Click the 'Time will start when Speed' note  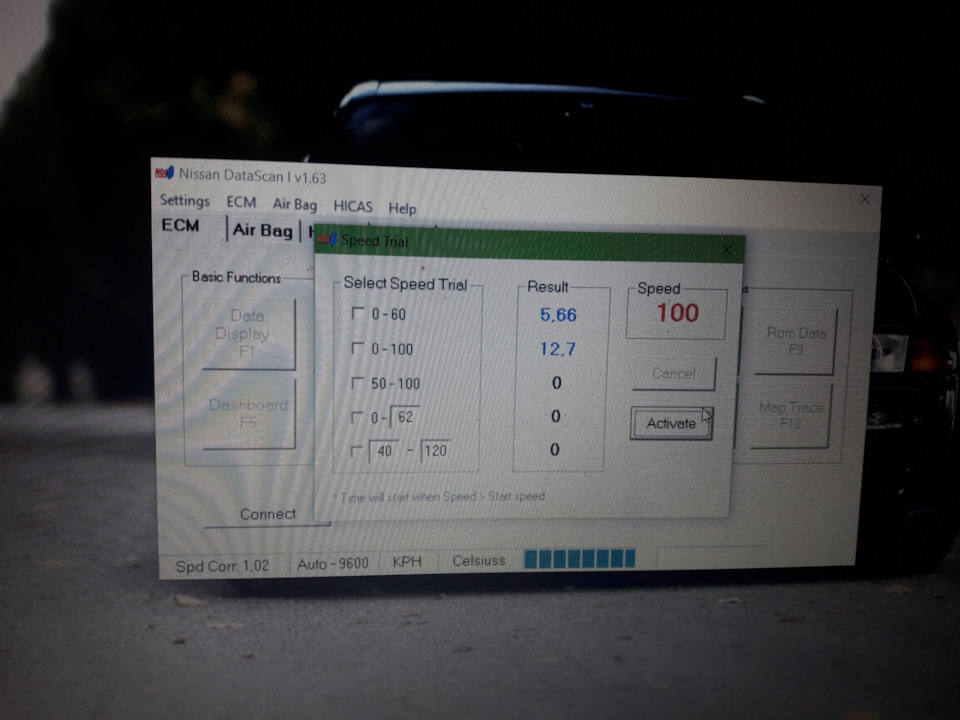coord(439,497)
